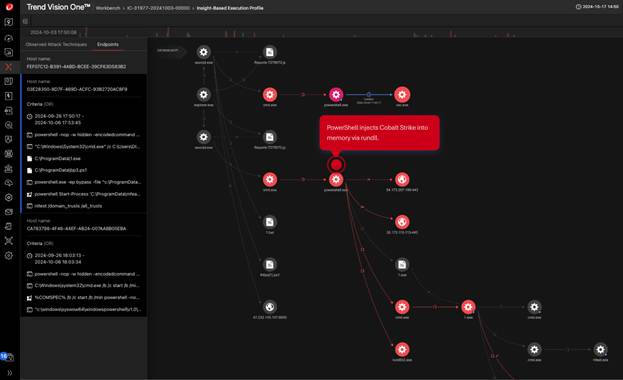Select the gray nltest.exe process node
Viewport: 623px width, 380px height.
tap(600, 349)
